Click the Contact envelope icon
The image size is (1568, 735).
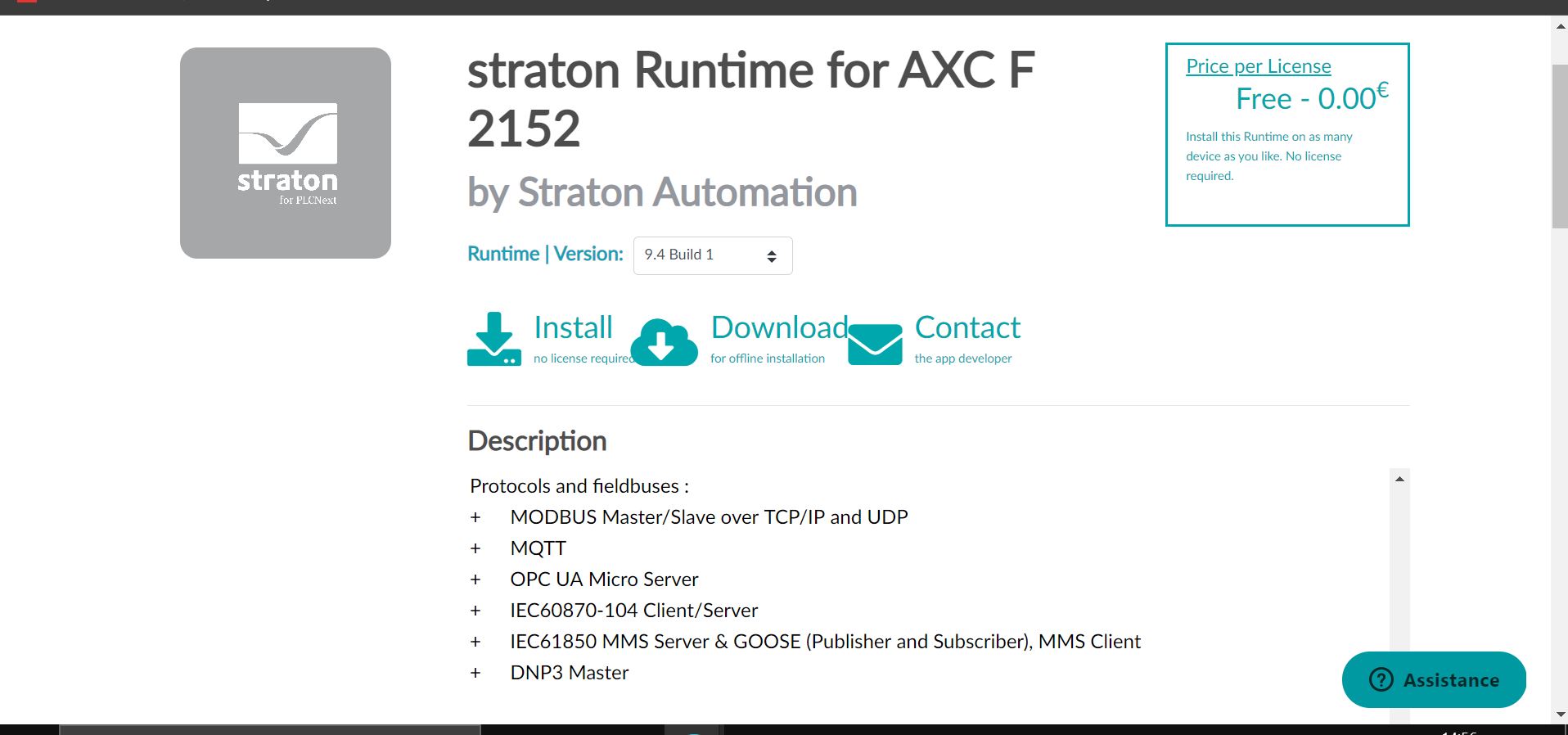[875, 344]
